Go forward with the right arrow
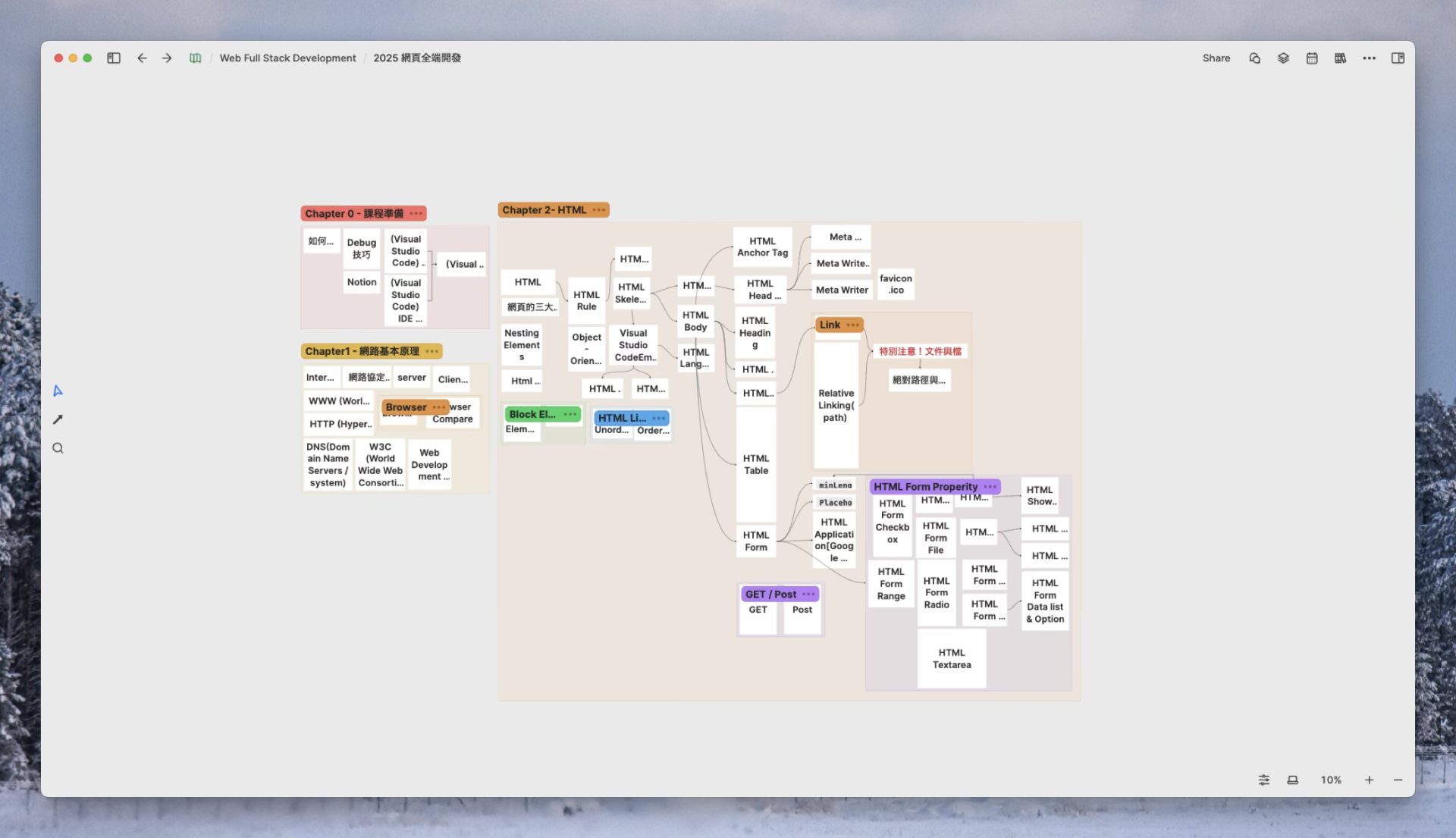 [x=167, y=58]
